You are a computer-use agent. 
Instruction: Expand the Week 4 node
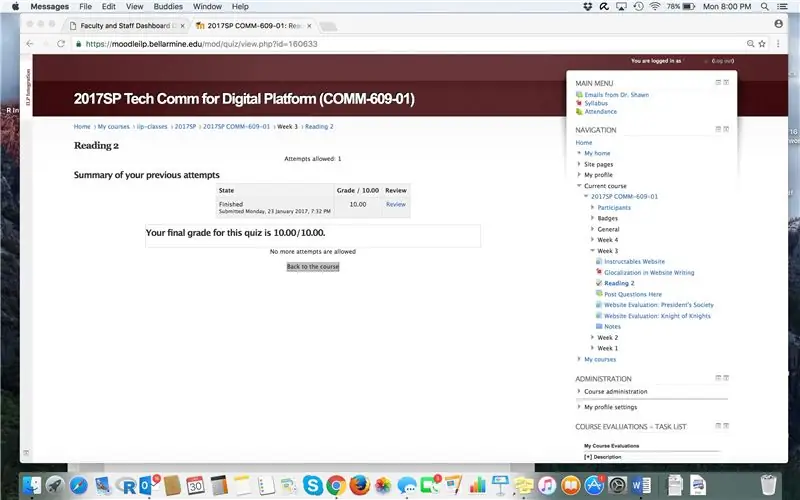[x=592, y=239]
